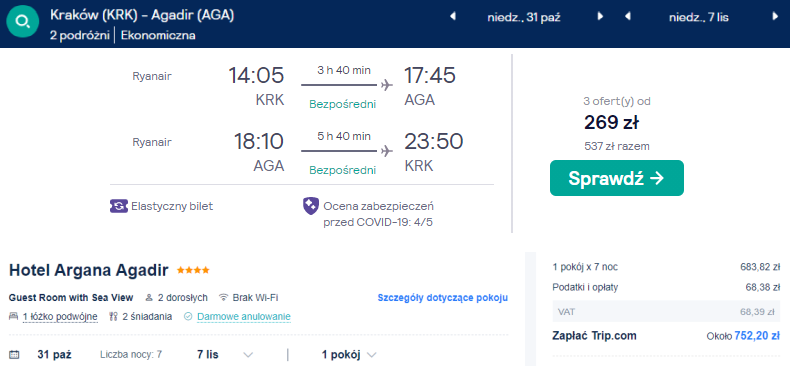Go to the day after niedz., 31 paź
The image size is (791, 367).
coord(600,17)
